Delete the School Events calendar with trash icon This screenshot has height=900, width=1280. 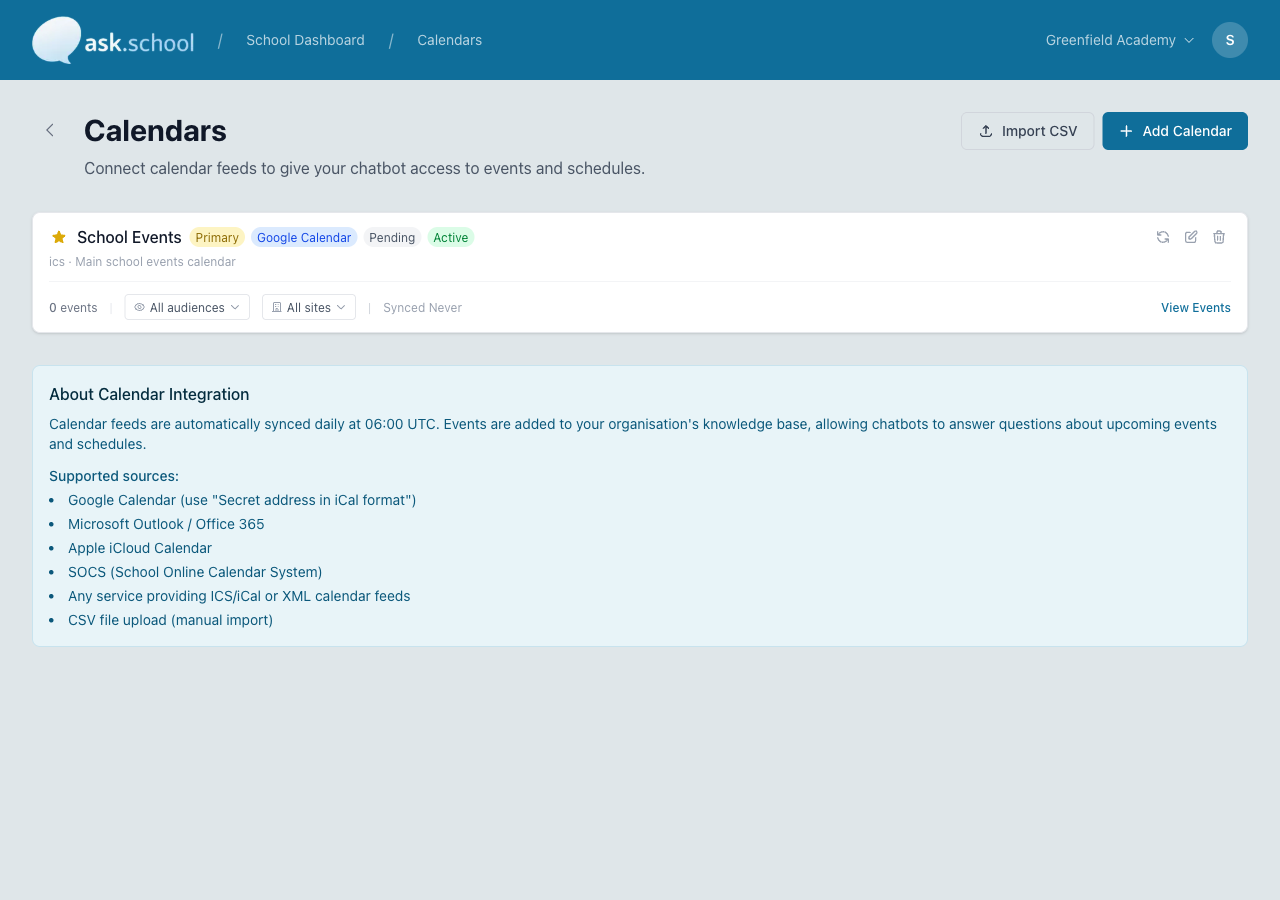(1219, 237)
